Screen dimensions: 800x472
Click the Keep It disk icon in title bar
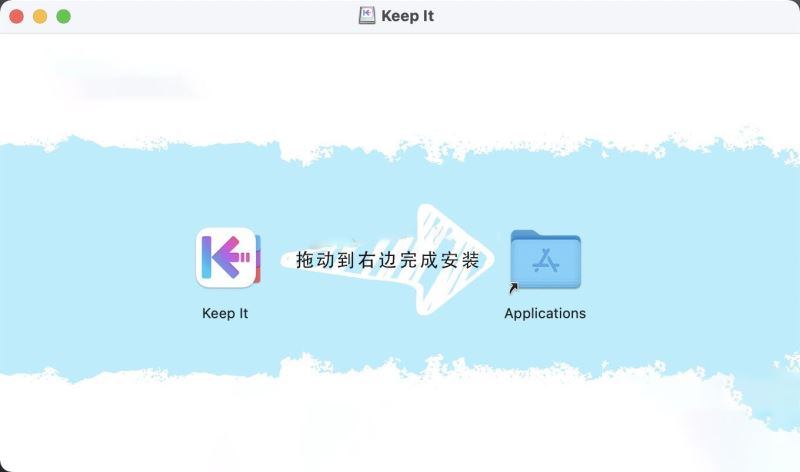pyautogui.click(x=367, y=16)
